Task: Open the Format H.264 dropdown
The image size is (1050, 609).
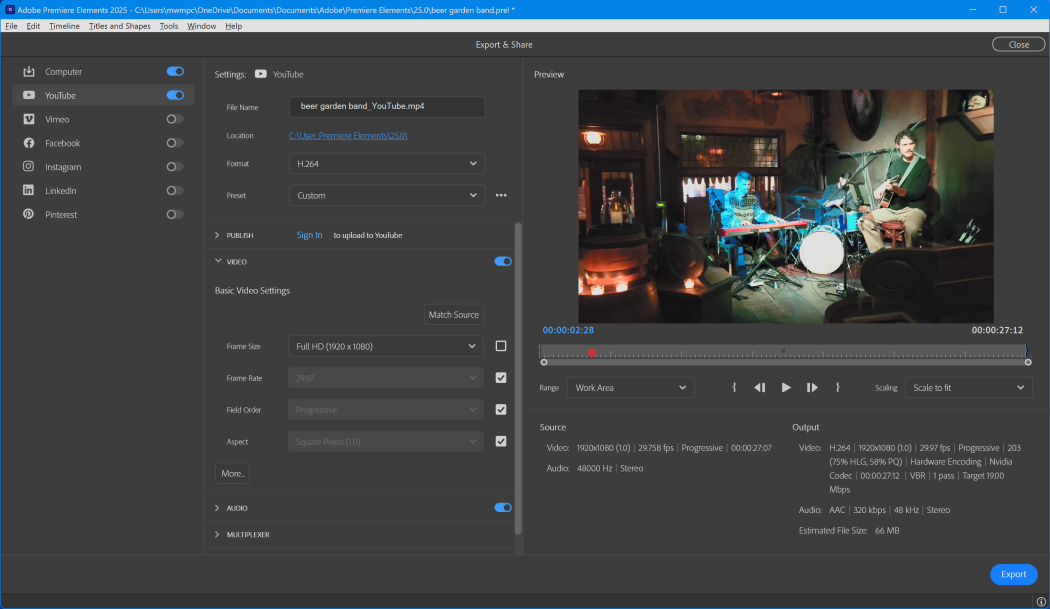Action: [x=386, y=163]
